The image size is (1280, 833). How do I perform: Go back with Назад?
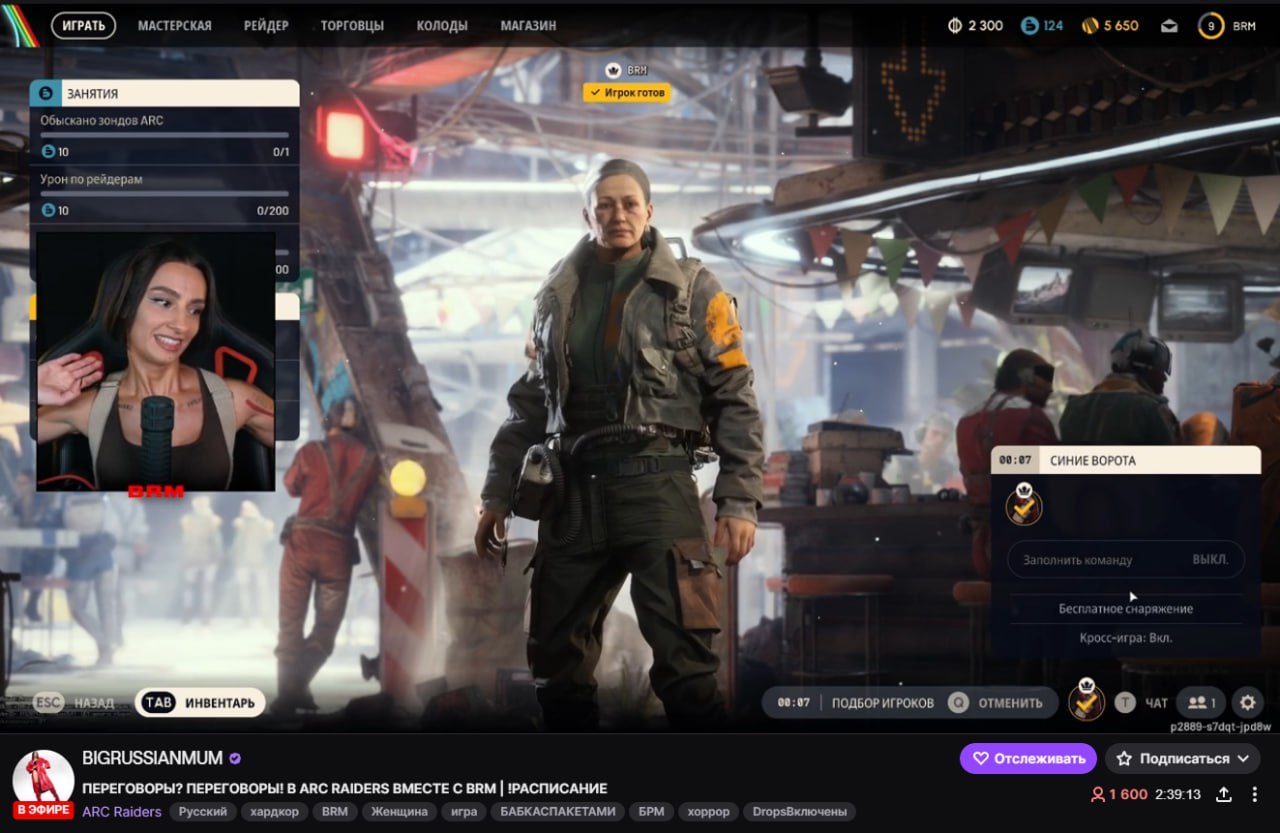[94, 703]
